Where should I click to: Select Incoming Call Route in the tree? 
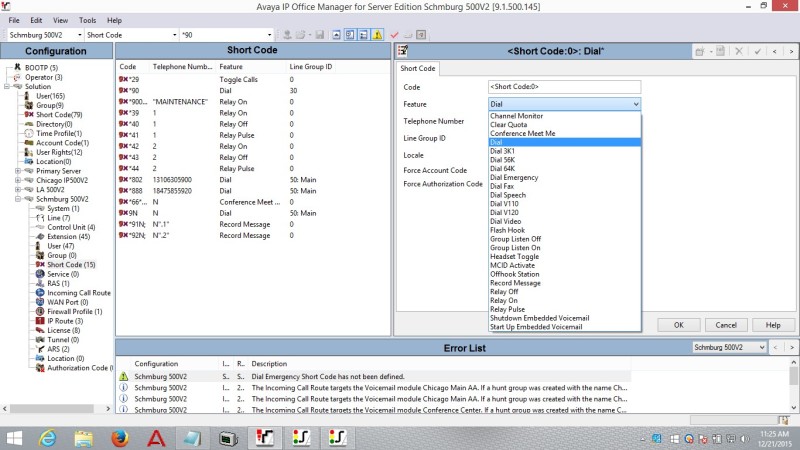point(79,293)
